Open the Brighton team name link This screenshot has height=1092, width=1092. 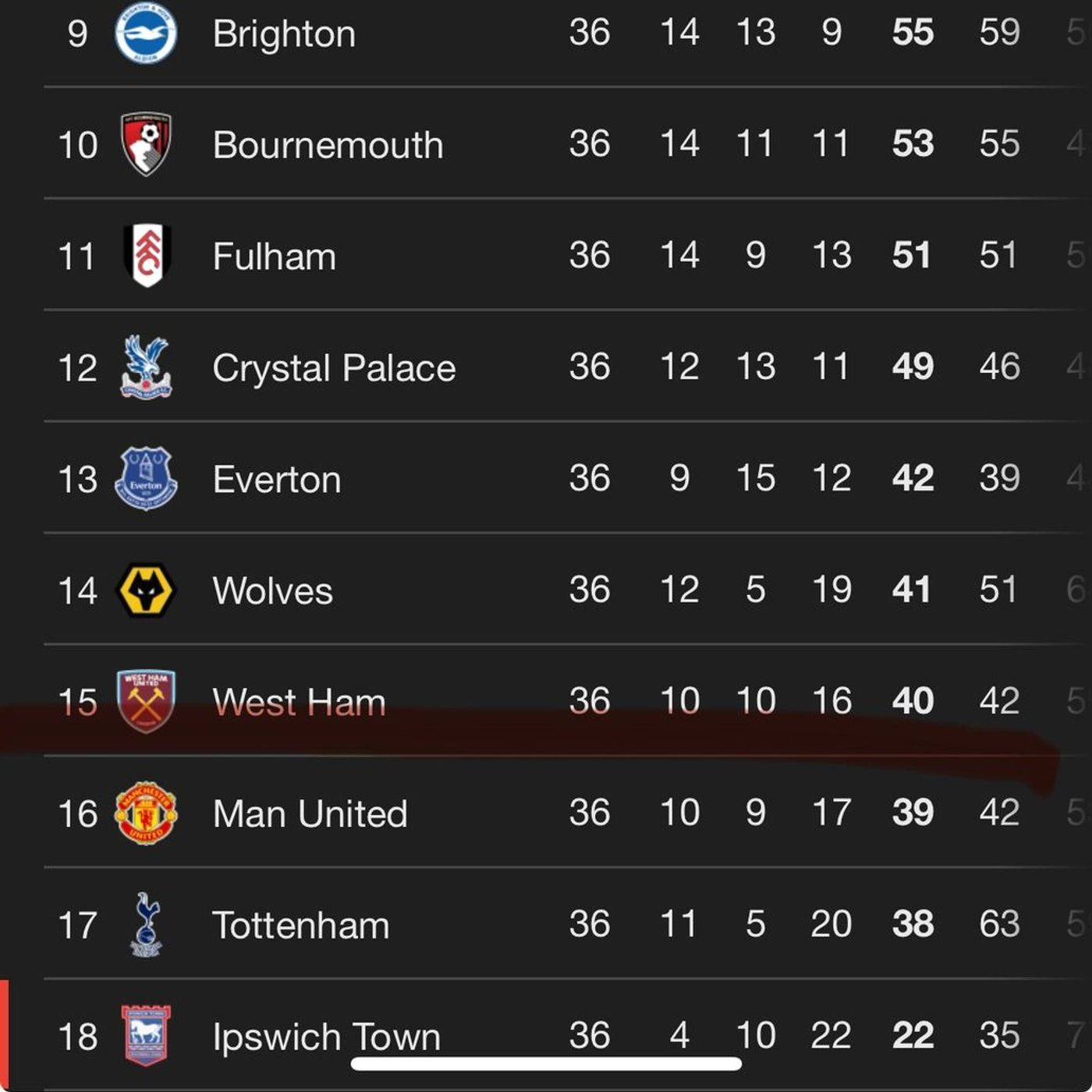[x=284, y=34]
